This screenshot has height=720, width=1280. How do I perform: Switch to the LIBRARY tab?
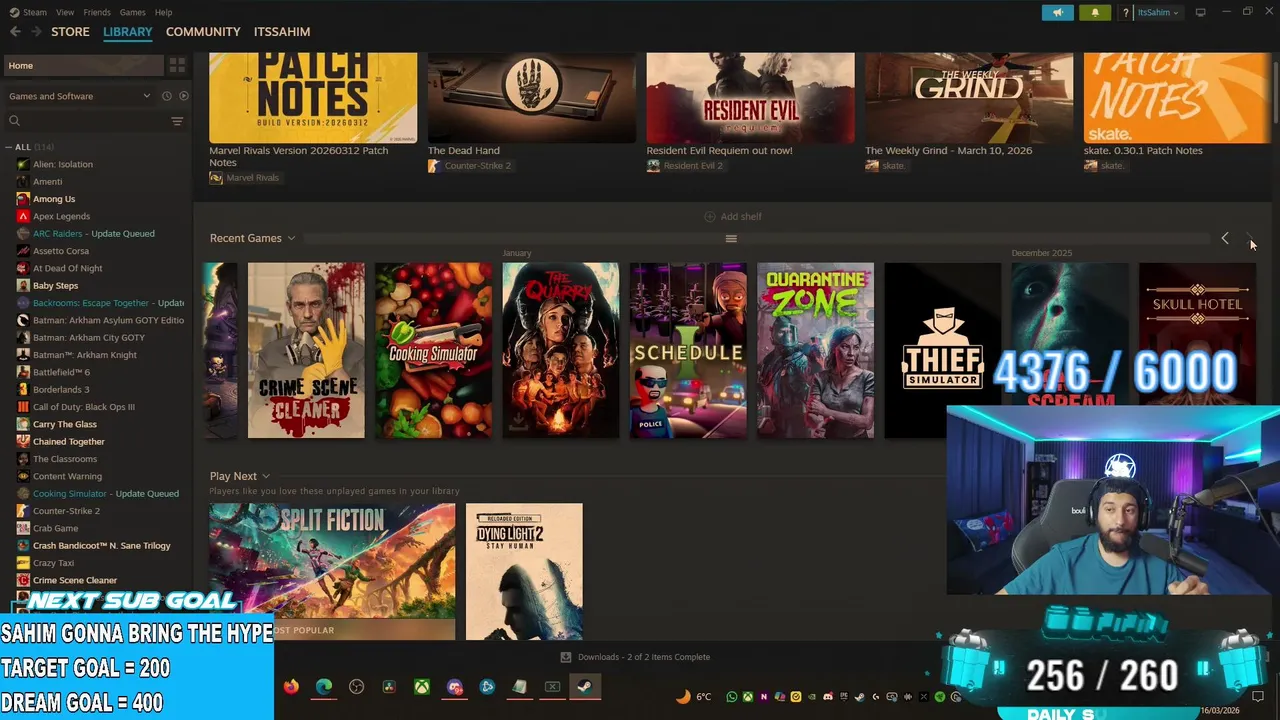(x=128, y=32)
